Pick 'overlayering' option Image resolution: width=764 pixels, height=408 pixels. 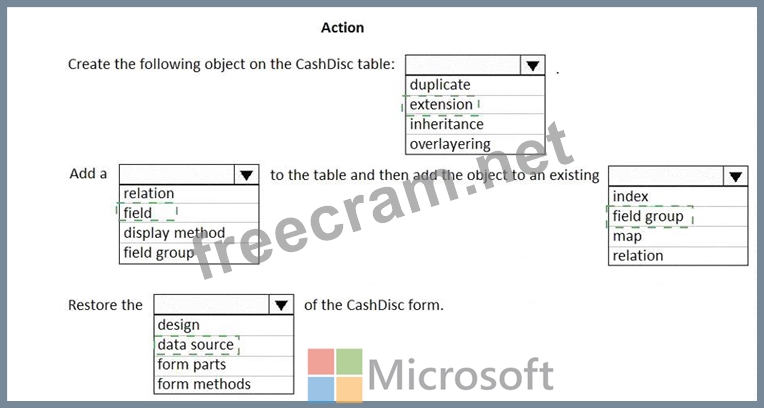tap(475, 144)
